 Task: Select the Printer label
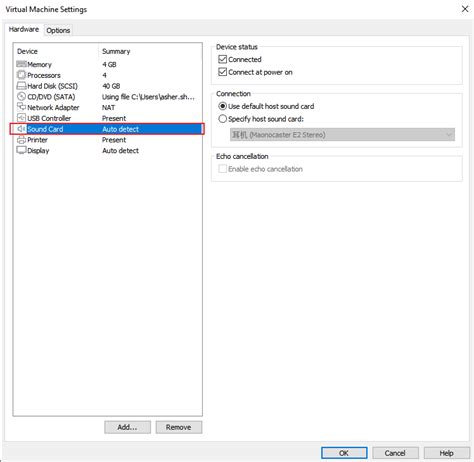click(37, 140)
